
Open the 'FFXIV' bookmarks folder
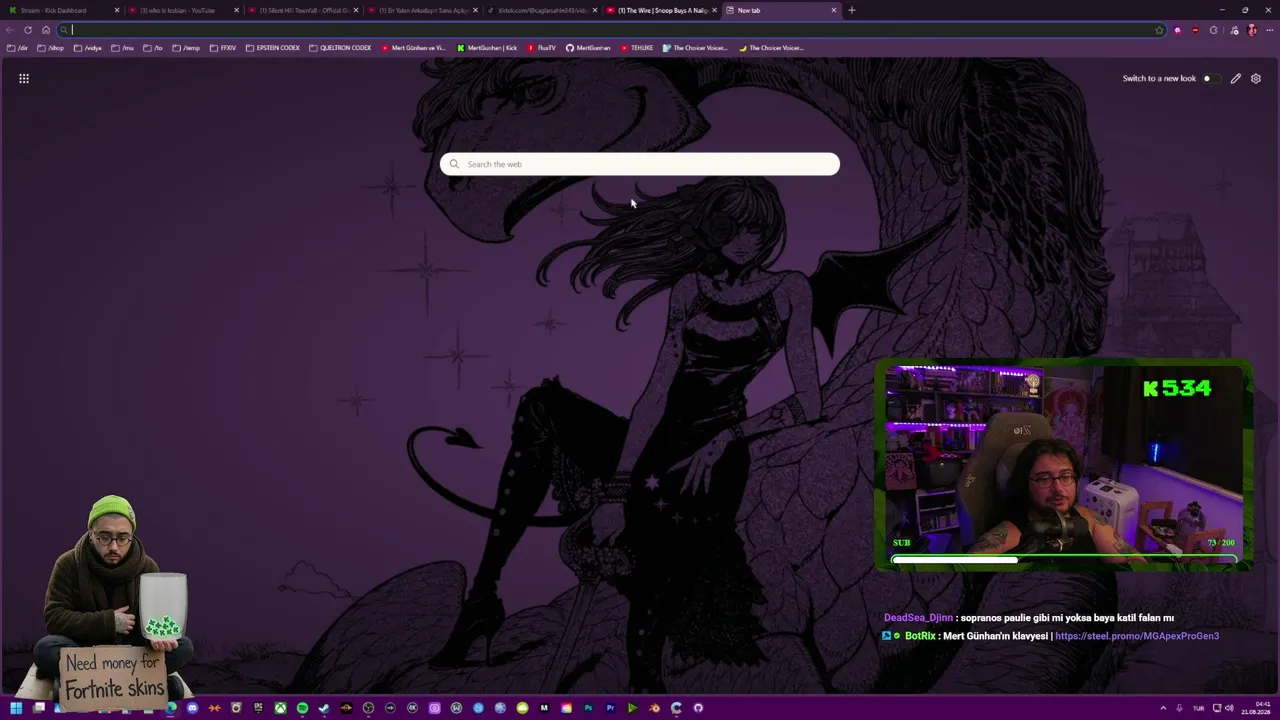click(223, 48)
